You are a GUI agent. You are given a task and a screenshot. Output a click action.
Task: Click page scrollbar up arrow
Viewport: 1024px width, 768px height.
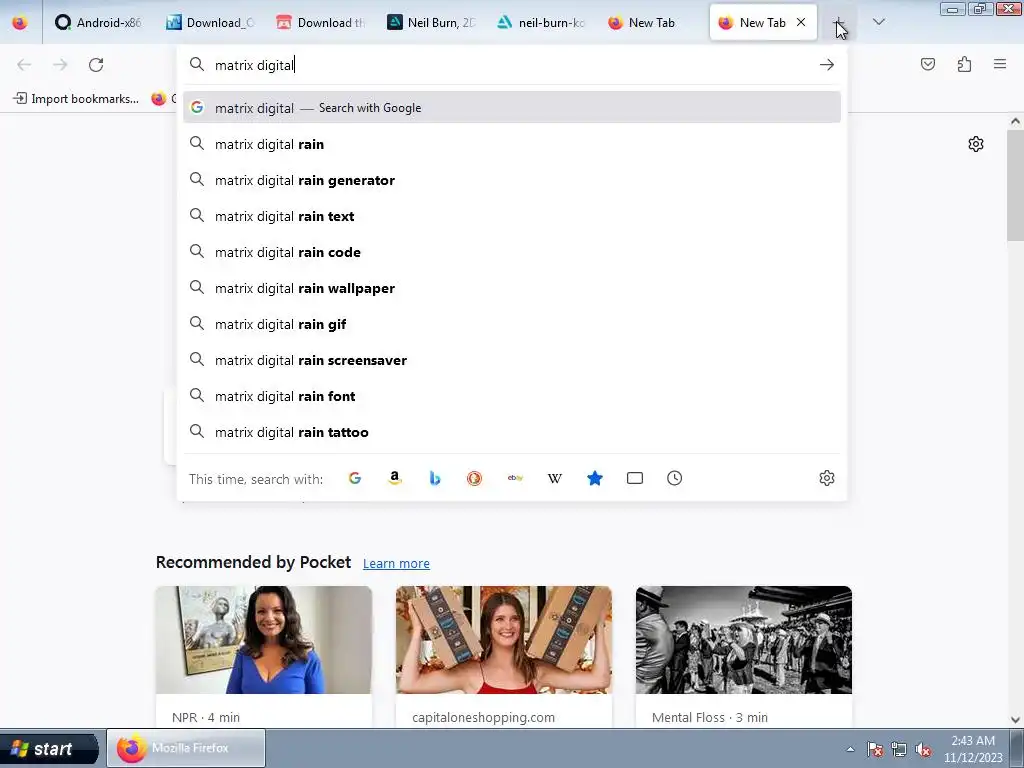(x=1015, y=121)
